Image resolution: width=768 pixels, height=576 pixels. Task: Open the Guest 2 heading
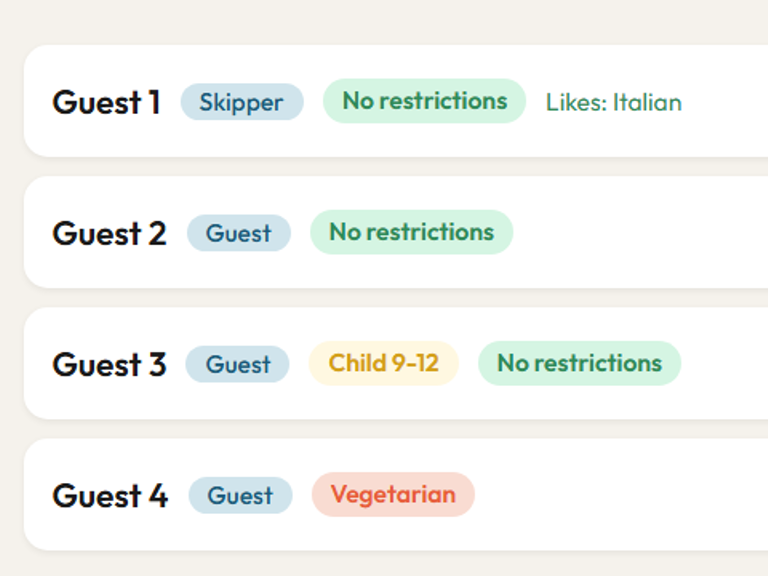[109, 233]
